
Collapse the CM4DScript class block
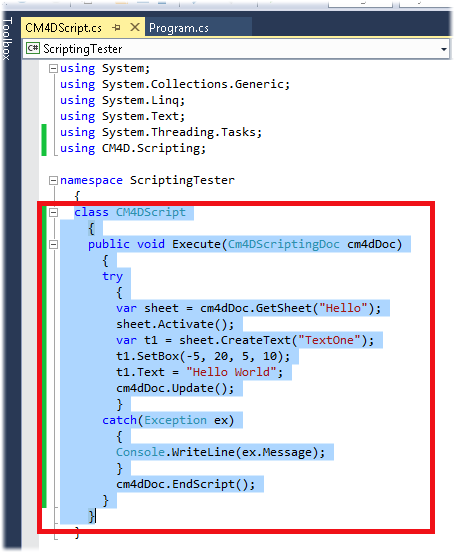tap(53, 213)
